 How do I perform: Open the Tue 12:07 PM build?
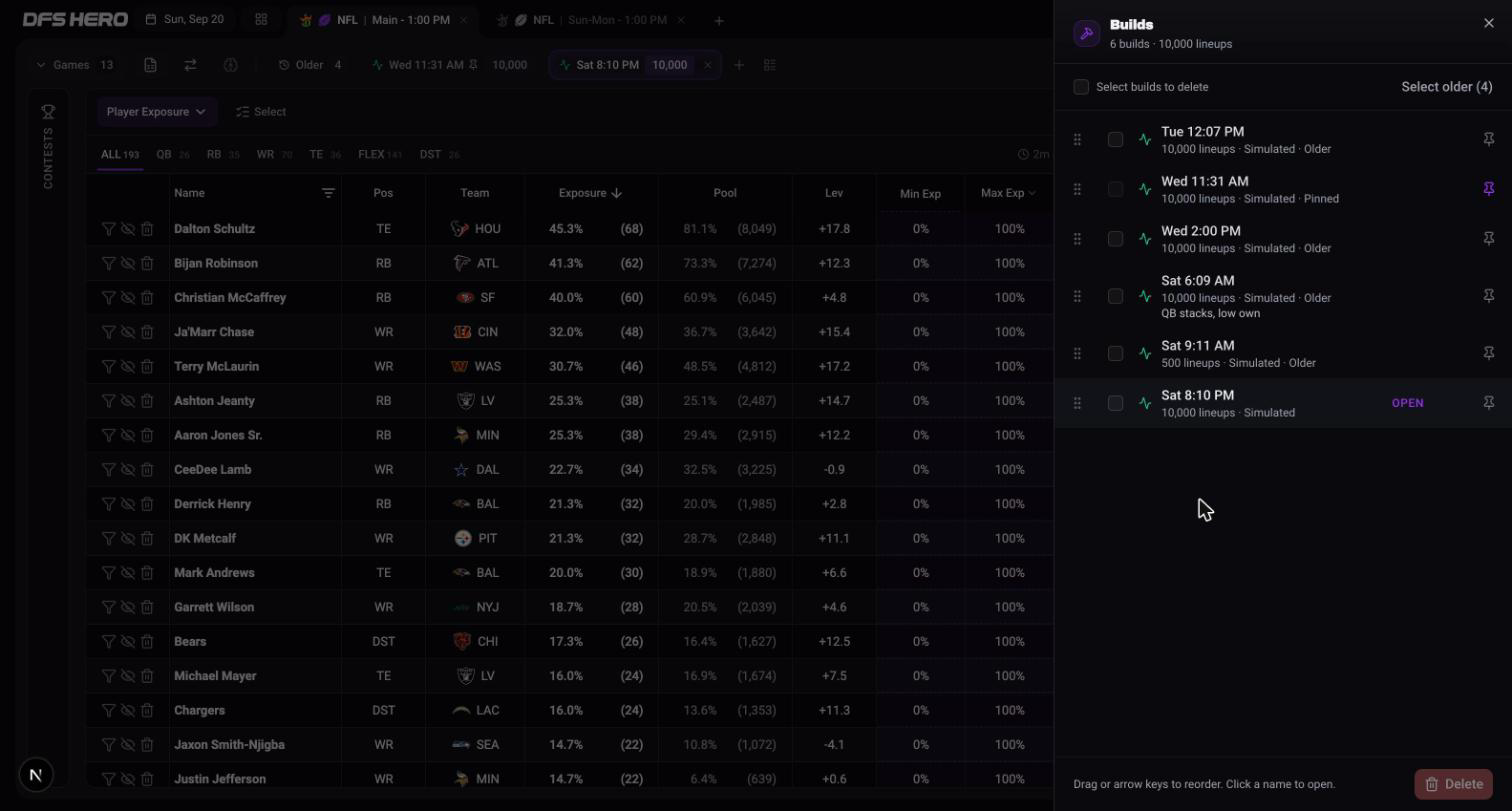pyautogui.click(x=1202, y=131)
